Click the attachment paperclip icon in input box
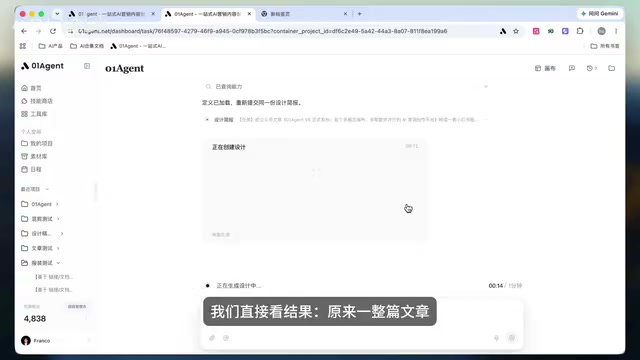The width and height of the screenshot is (640, 360). (x=212, y=338)
